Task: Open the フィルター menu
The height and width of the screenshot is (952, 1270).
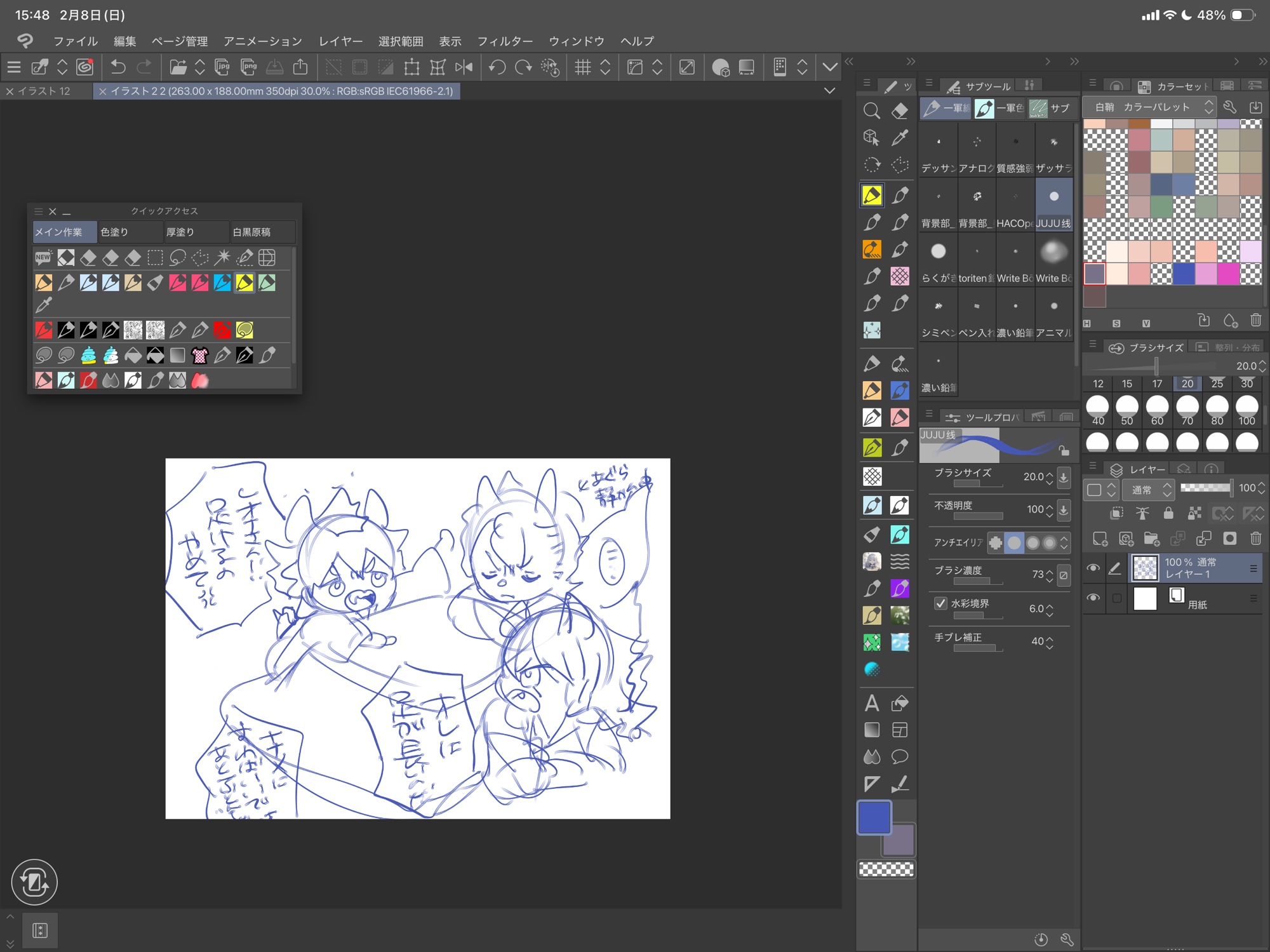Action: 505,41
